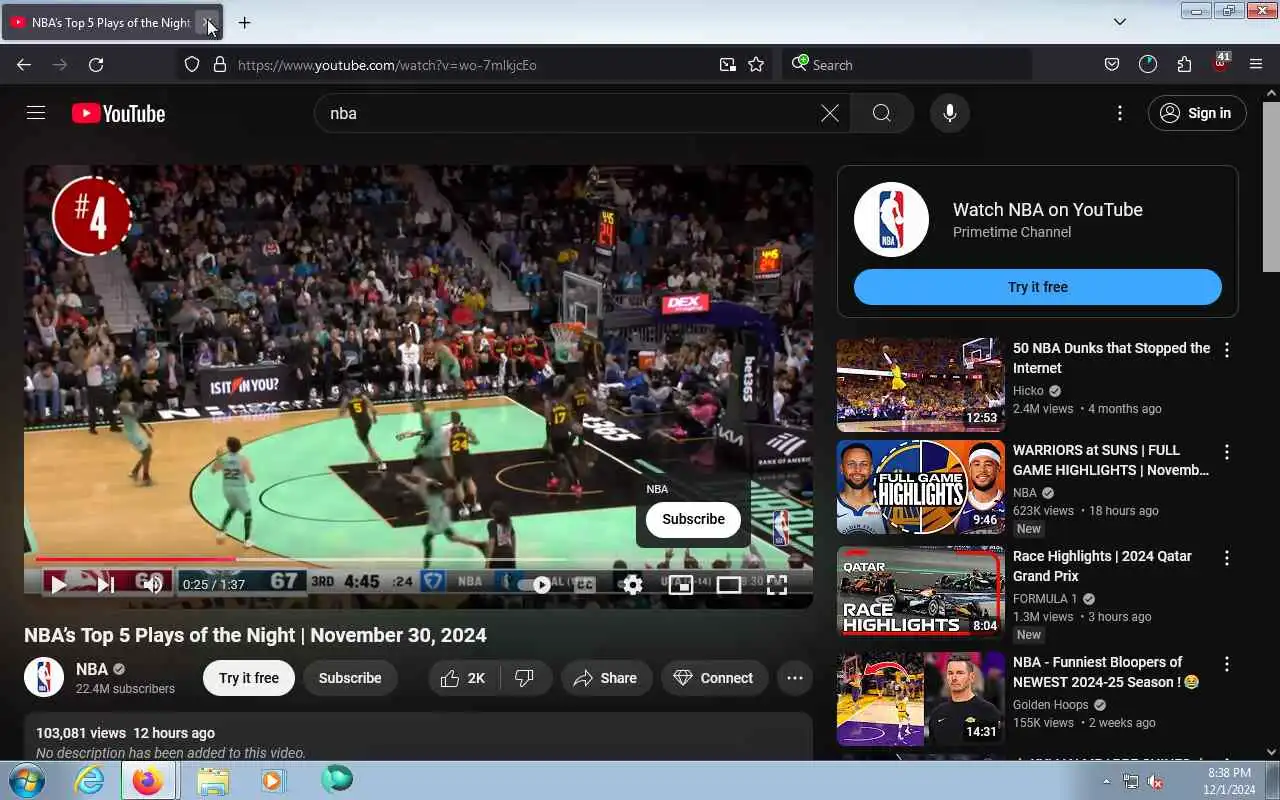Open the Firefox extensions puzzle icon
This screenshot has height=800, width=1280.
pos(1184,65)
